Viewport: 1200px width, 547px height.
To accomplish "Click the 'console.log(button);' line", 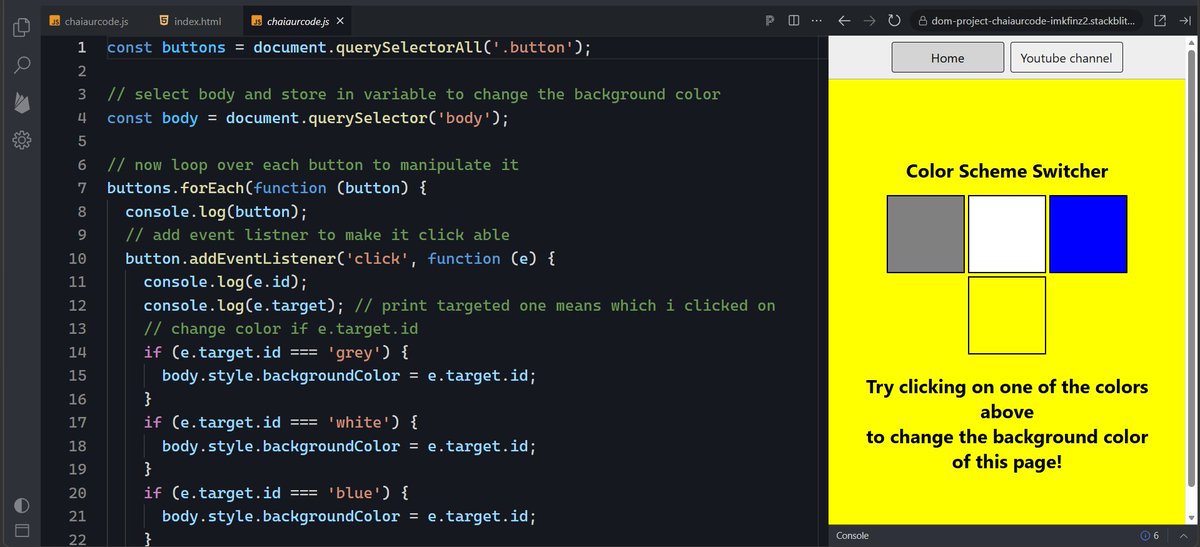I will click(216, 211).
